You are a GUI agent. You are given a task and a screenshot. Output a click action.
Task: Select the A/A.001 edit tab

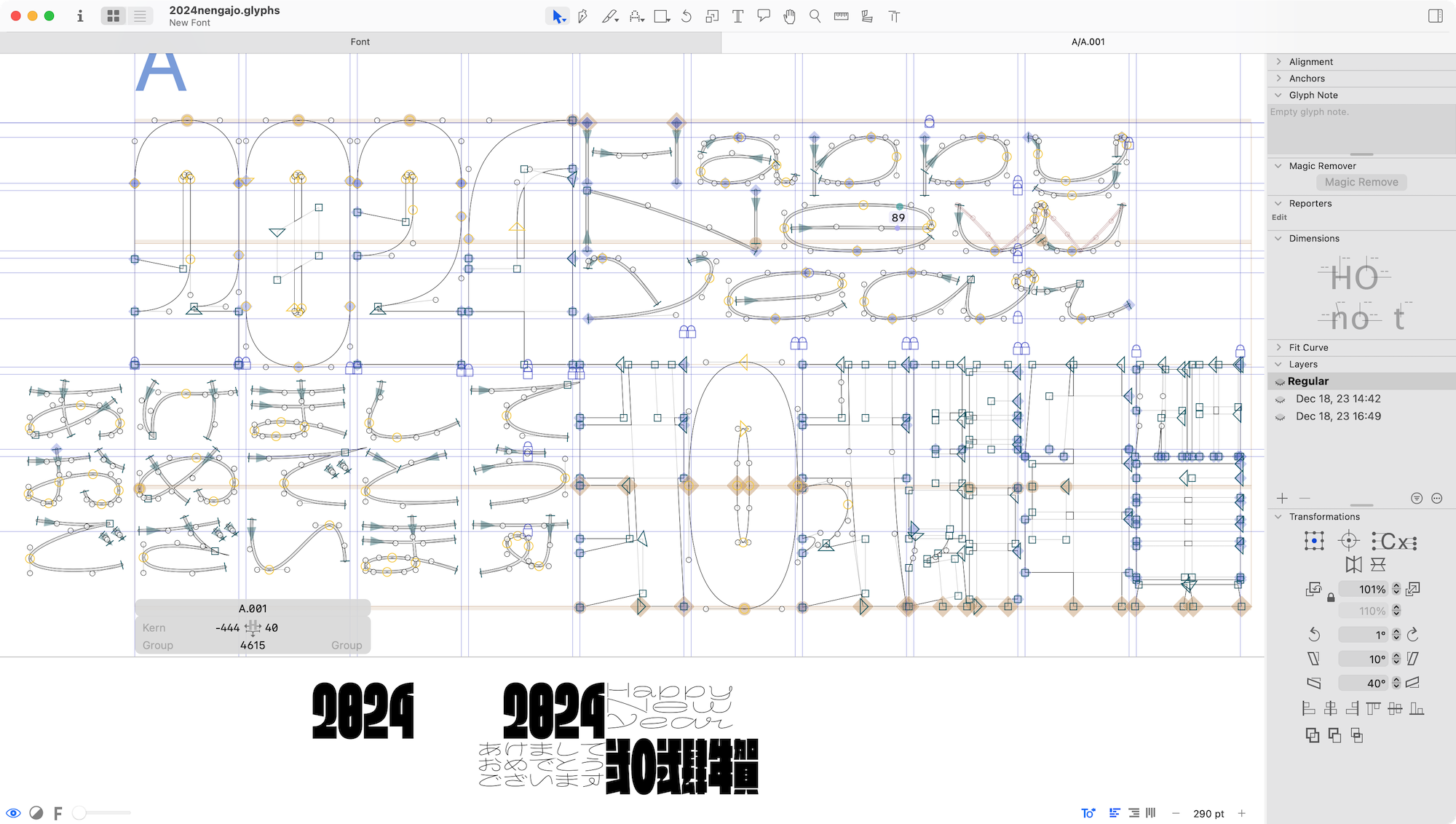tap(1088, 41)
